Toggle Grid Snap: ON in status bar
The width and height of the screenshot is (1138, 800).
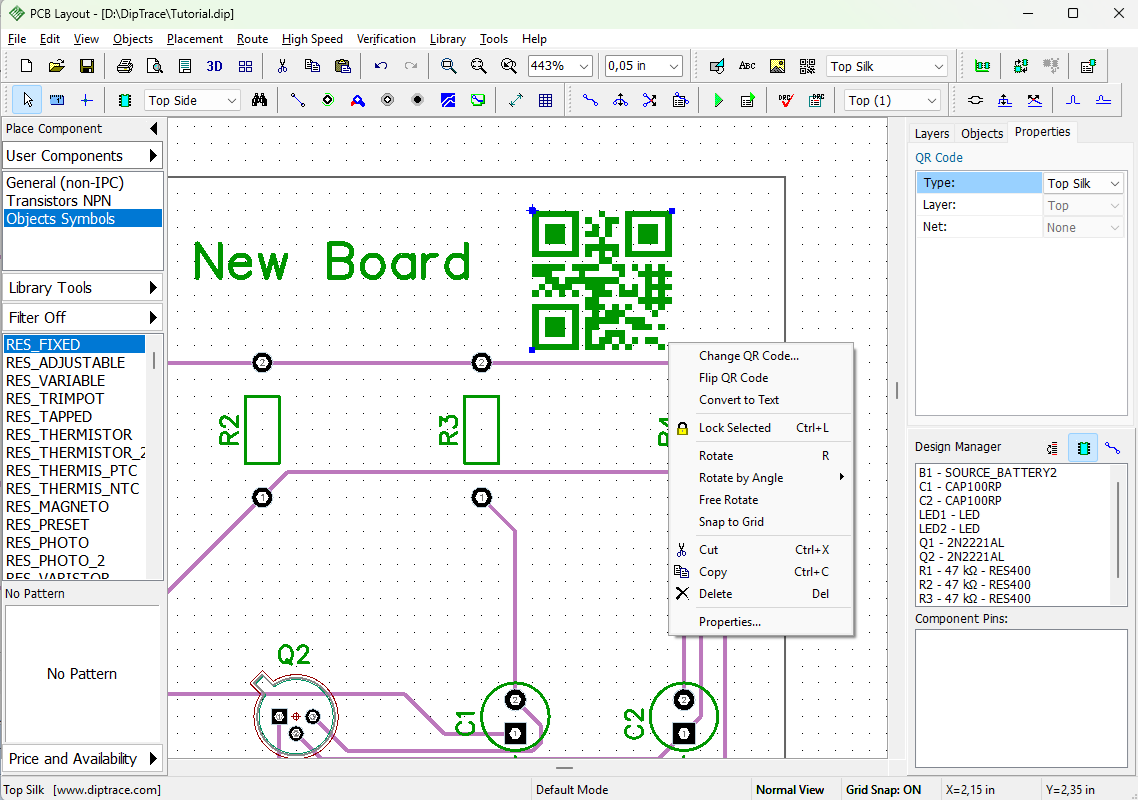883,790
